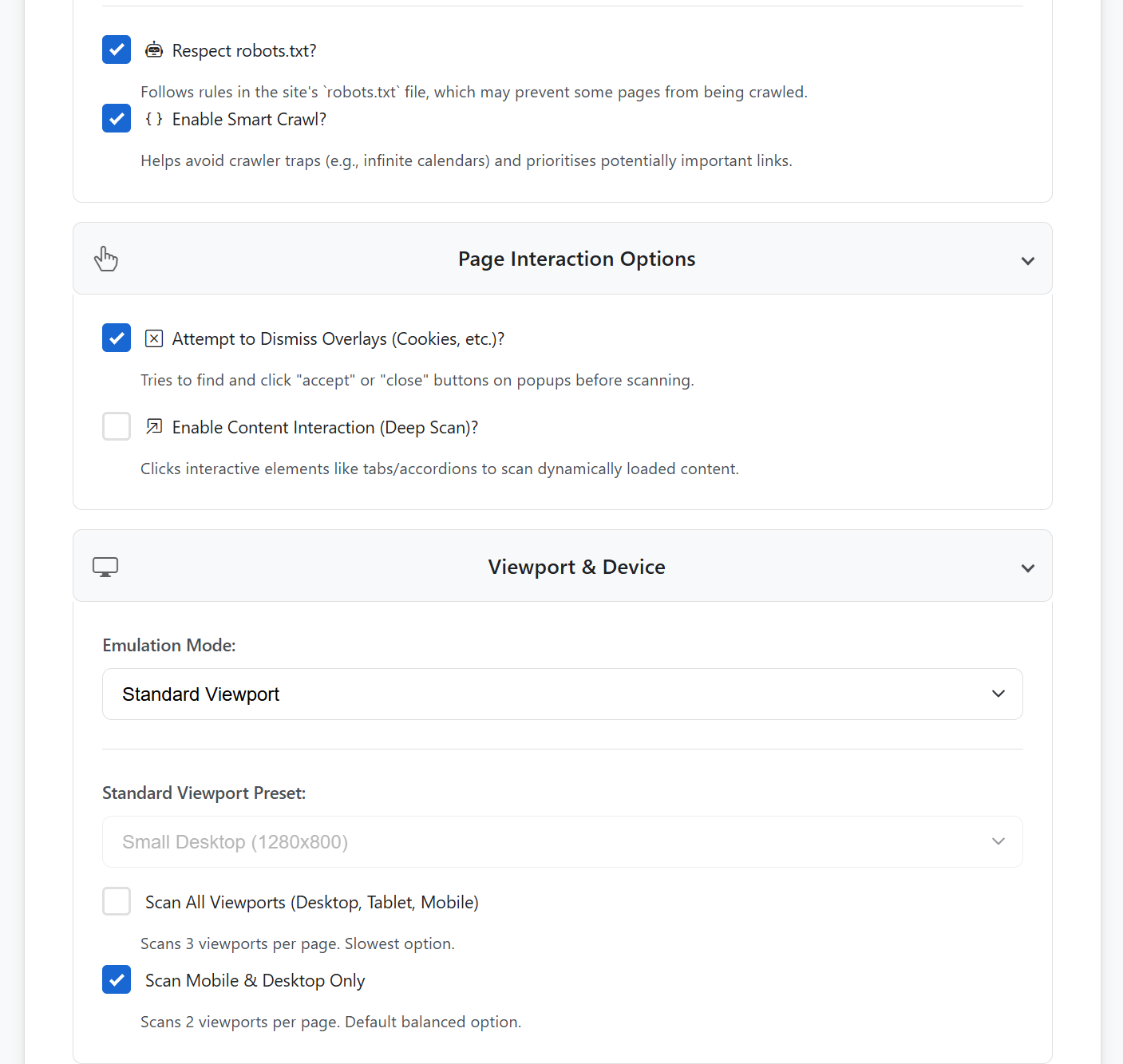Screen dimensions: 1123x1064
Task: Enable Content Interaction Deep Scan checkbox
Action: click(117, 426)
